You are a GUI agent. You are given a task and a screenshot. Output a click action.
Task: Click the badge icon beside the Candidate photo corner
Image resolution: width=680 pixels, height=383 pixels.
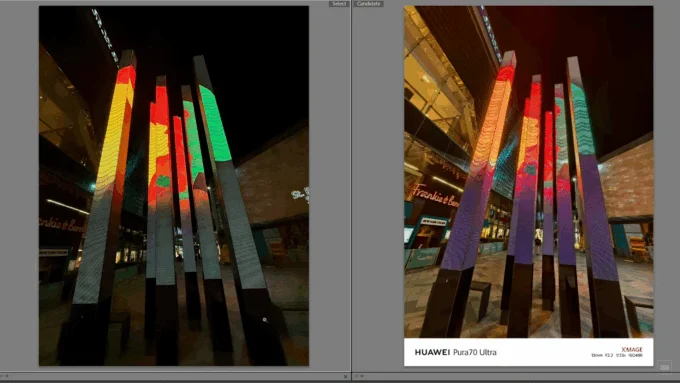tap(664, 367)
